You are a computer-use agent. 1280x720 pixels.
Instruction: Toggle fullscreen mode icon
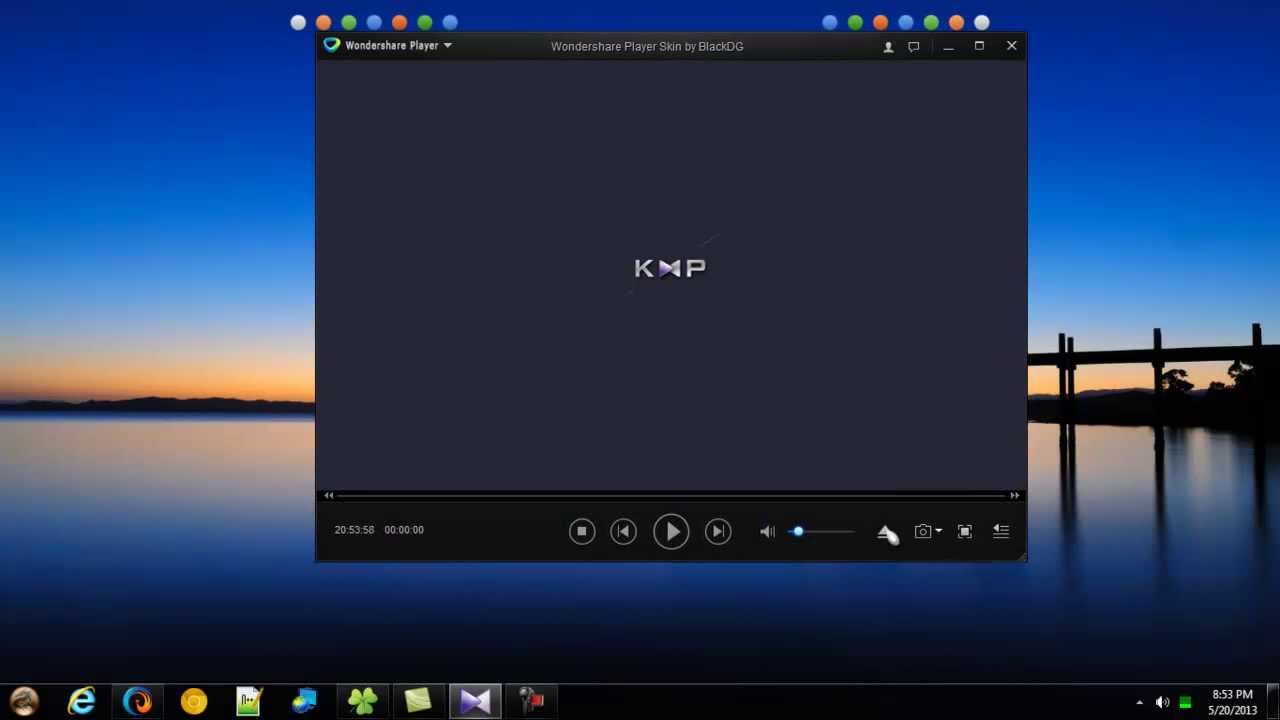click(965, 532)
